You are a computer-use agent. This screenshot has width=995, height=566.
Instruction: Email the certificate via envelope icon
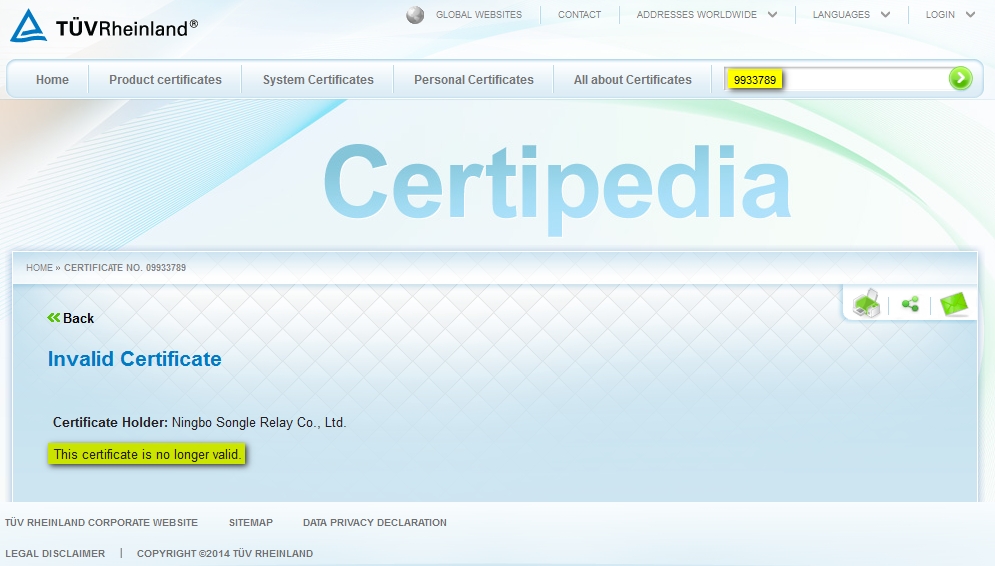coord(953,304)
